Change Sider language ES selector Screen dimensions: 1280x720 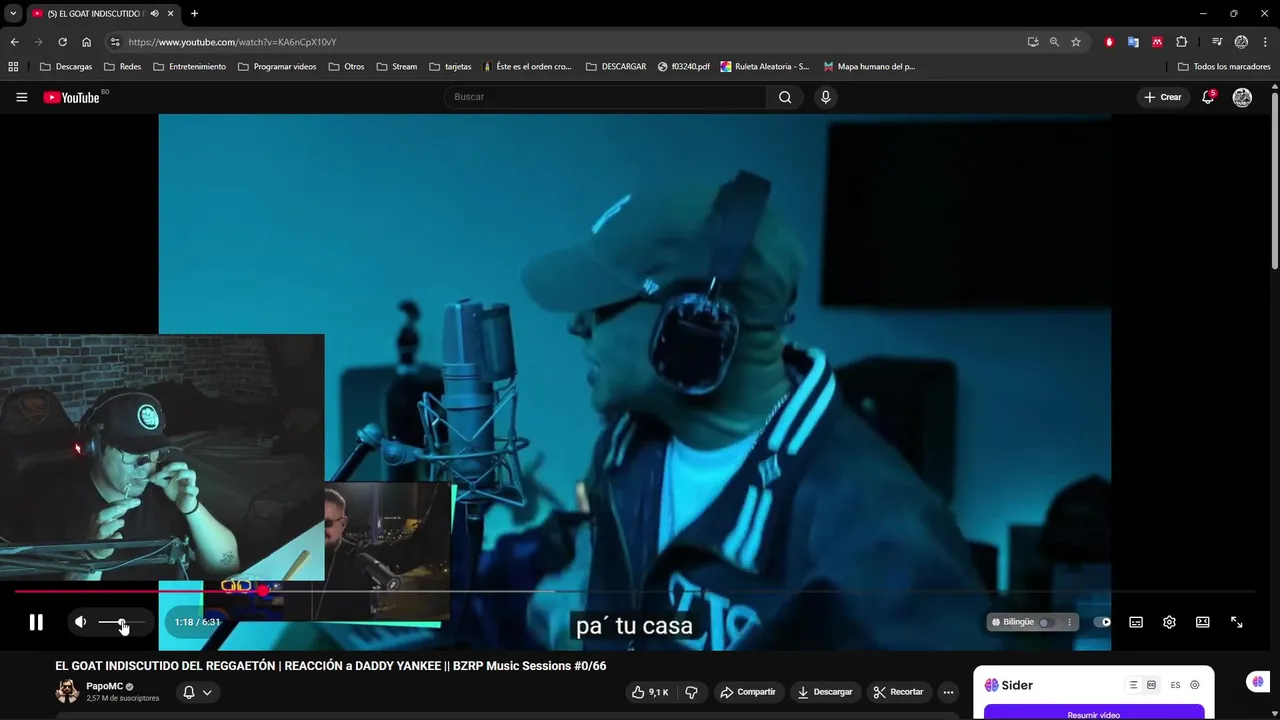pyautogui.click(x=1175, y=685)
